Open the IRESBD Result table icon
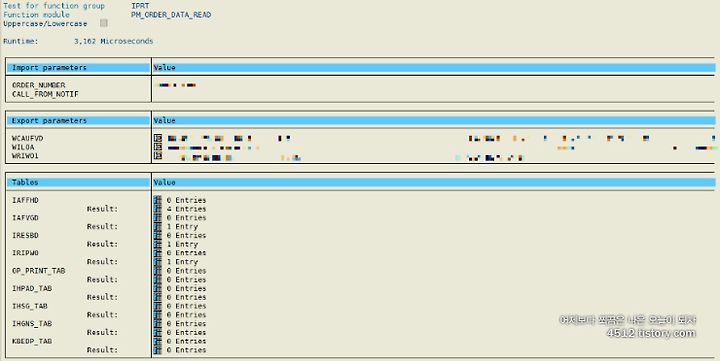Screen dimensions: 720x361 pyautogui.click(x=158, y=244)
